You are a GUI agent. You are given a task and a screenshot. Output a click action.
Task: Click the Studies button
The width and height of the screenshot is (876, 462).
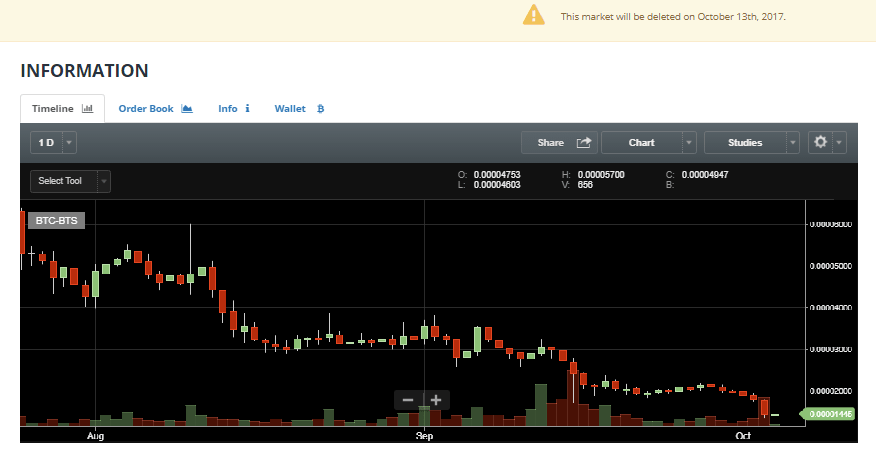tap(745, 143)
